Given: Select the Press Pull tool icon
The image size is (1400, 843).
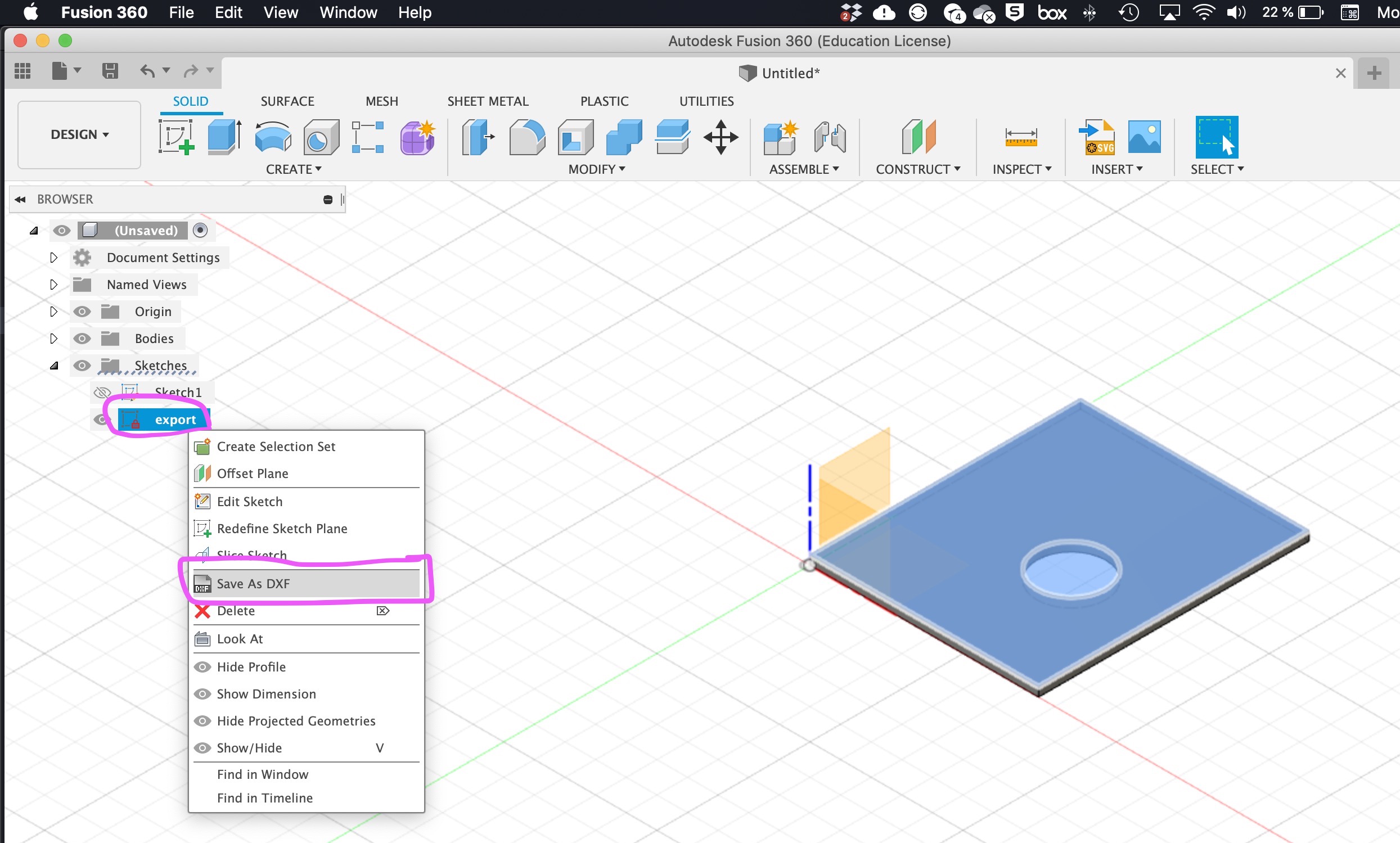Looking at the screenshot, I should coord(478,137).
